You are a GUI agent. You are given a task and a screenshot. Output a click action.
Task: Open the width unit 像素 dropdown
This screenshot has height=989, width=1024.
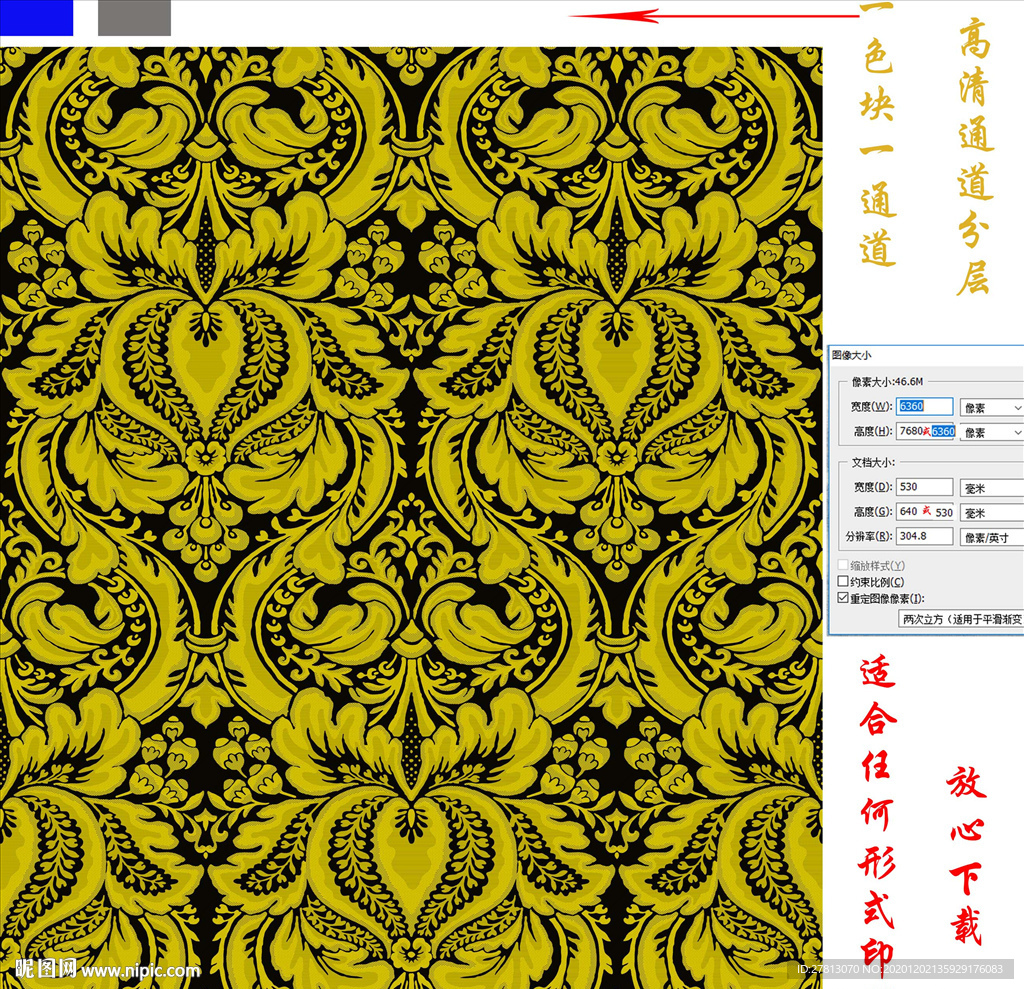point(991,408)
